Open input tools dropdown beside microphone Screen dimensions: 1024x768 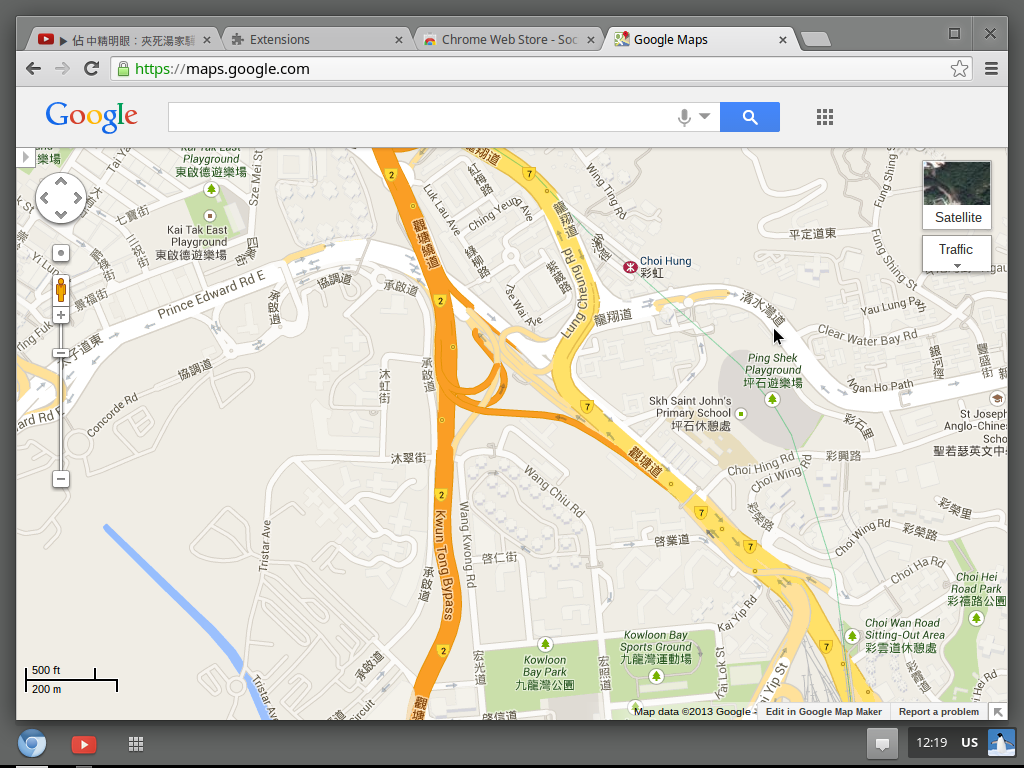click(705, 117)
